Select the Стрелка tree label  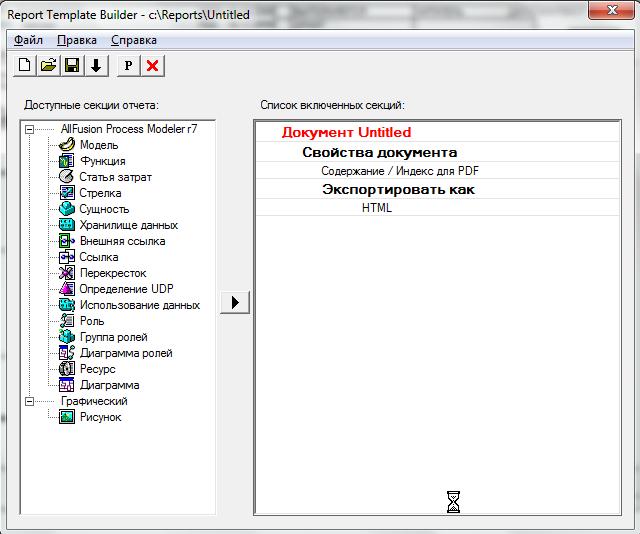click(100, 193)
